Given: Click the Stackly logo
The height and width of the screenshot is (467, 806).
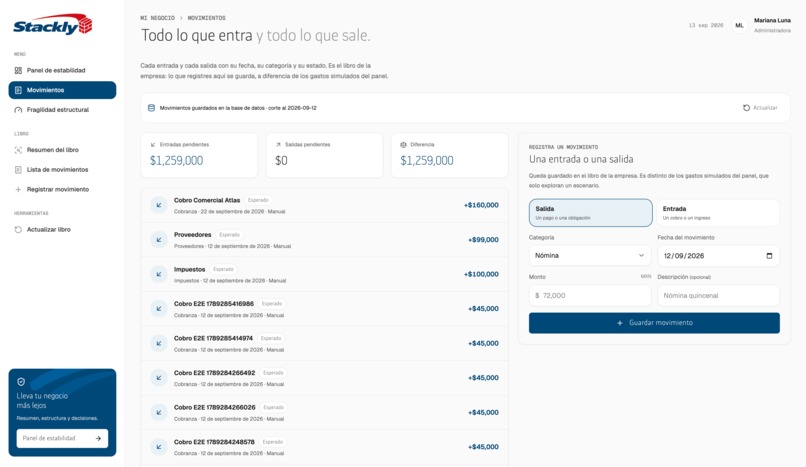Looking at the screenshot, I should tap(52, 25).
